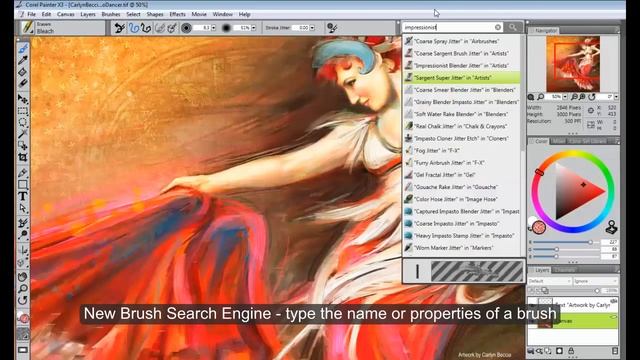Open Color panel options menu

[x=617, y=141]
